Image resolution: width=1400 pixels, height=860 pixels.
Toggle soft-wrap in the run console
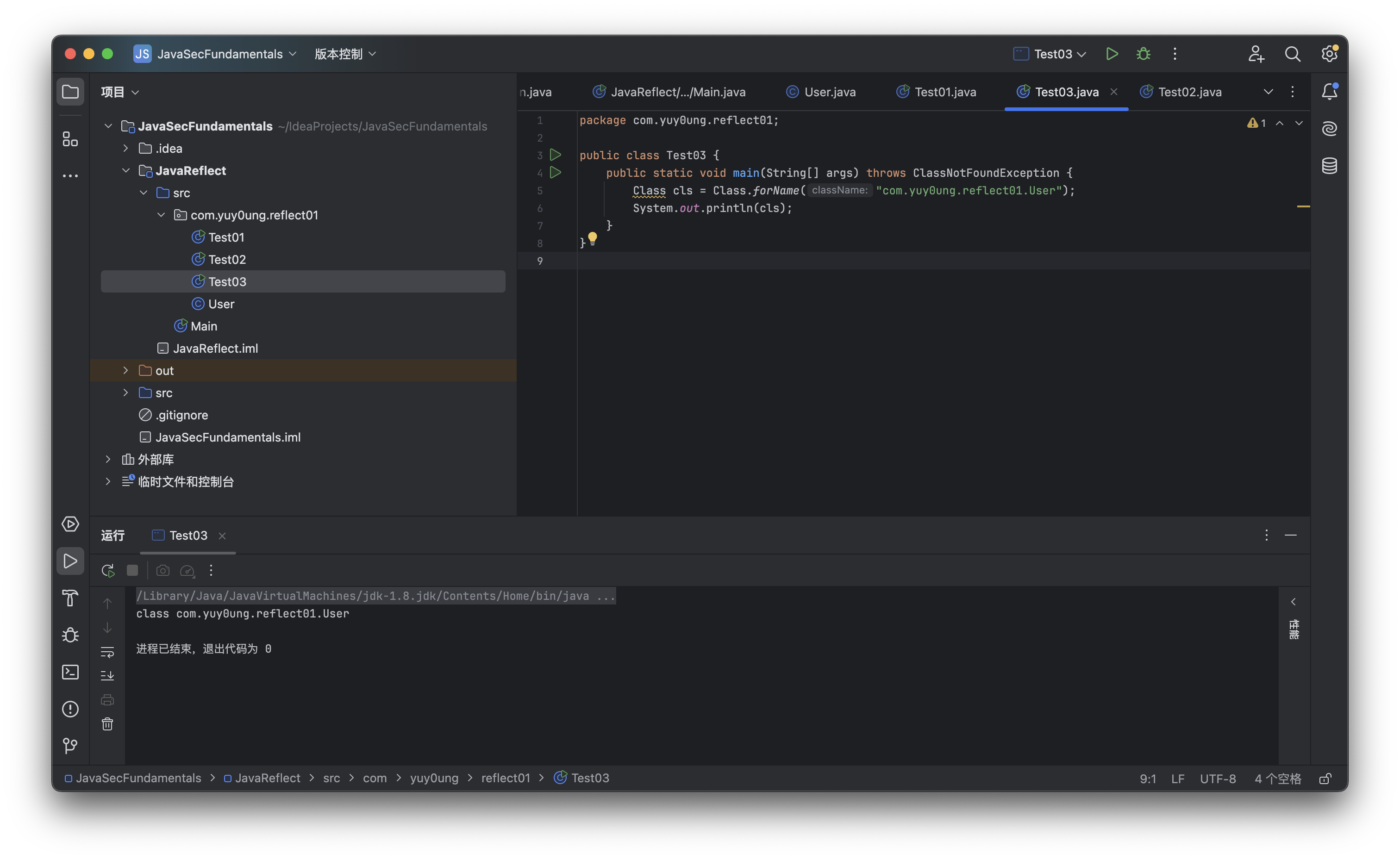click(x=107, y=651)
